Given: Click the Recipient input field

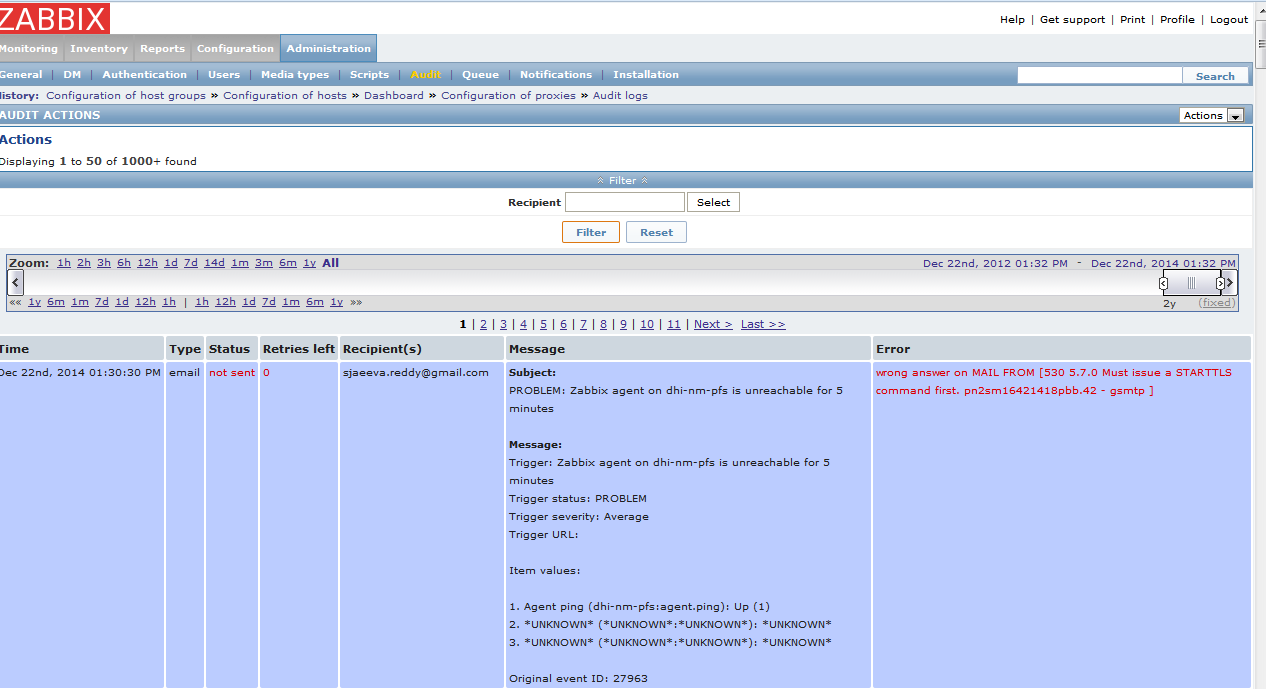Looking at the screenshot, I should point(624,202).
